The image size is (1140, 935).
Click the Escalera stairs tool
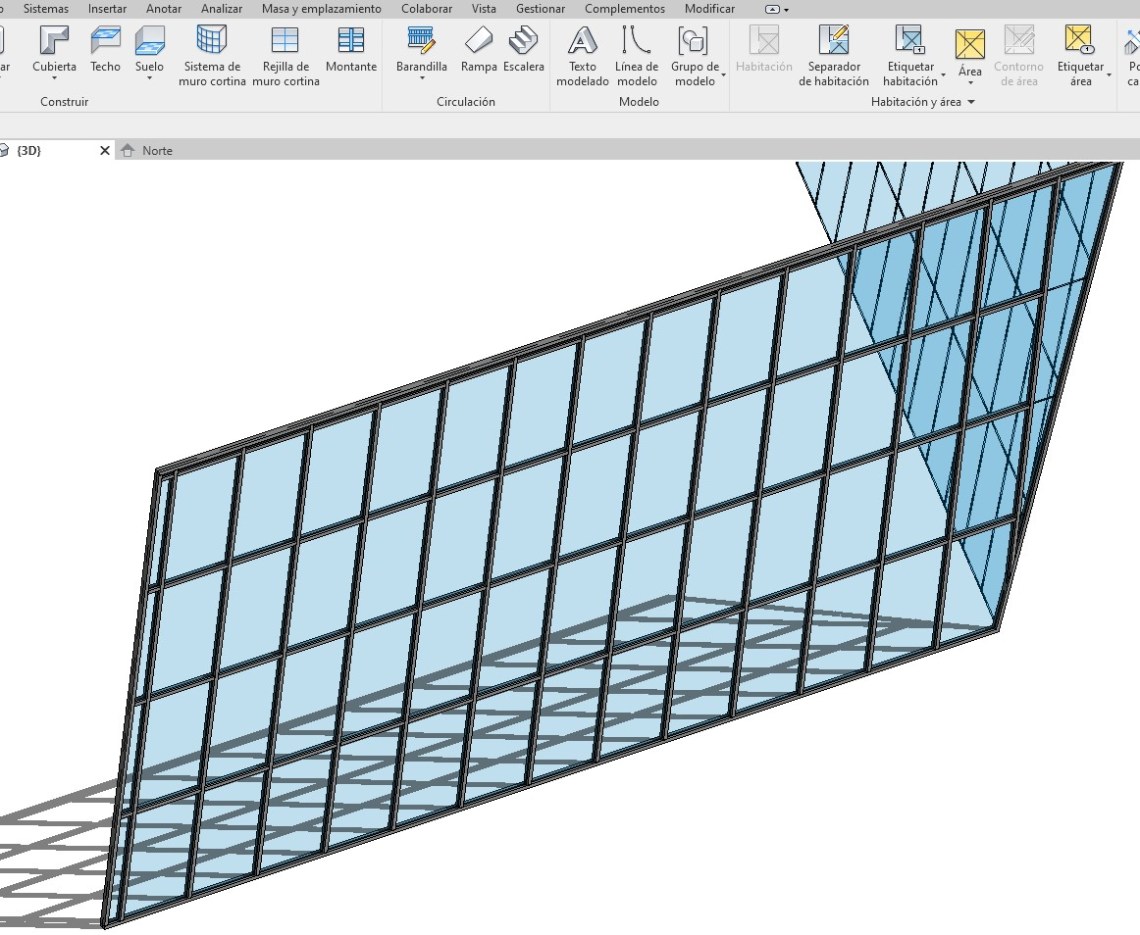(x=523, y=49)
